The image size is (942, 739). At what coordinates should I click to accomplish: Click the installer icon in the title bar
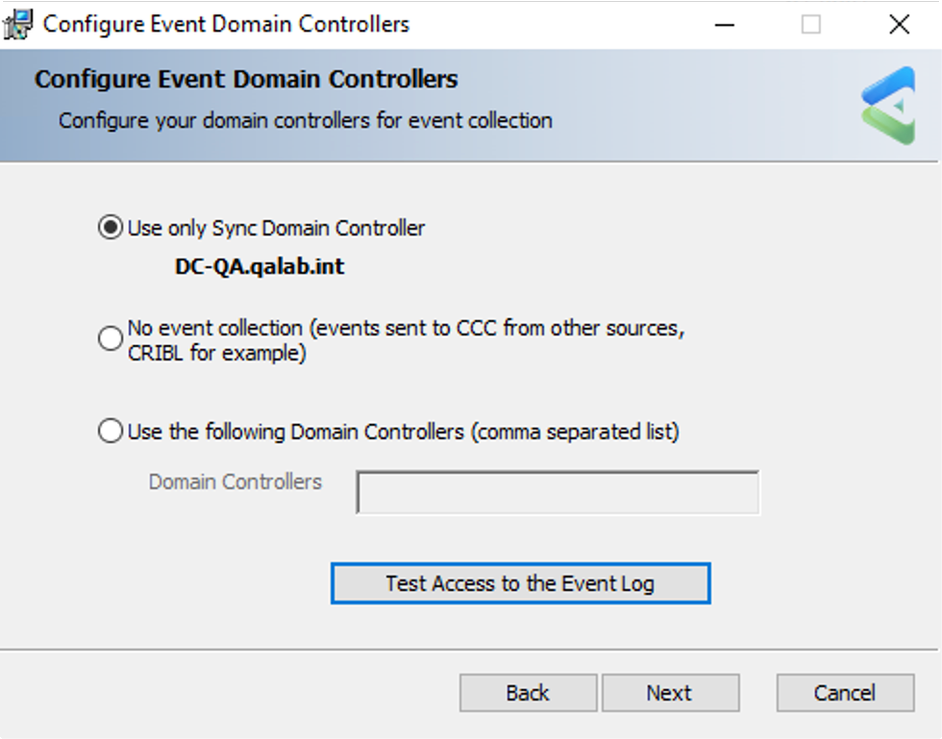[18, 25]
